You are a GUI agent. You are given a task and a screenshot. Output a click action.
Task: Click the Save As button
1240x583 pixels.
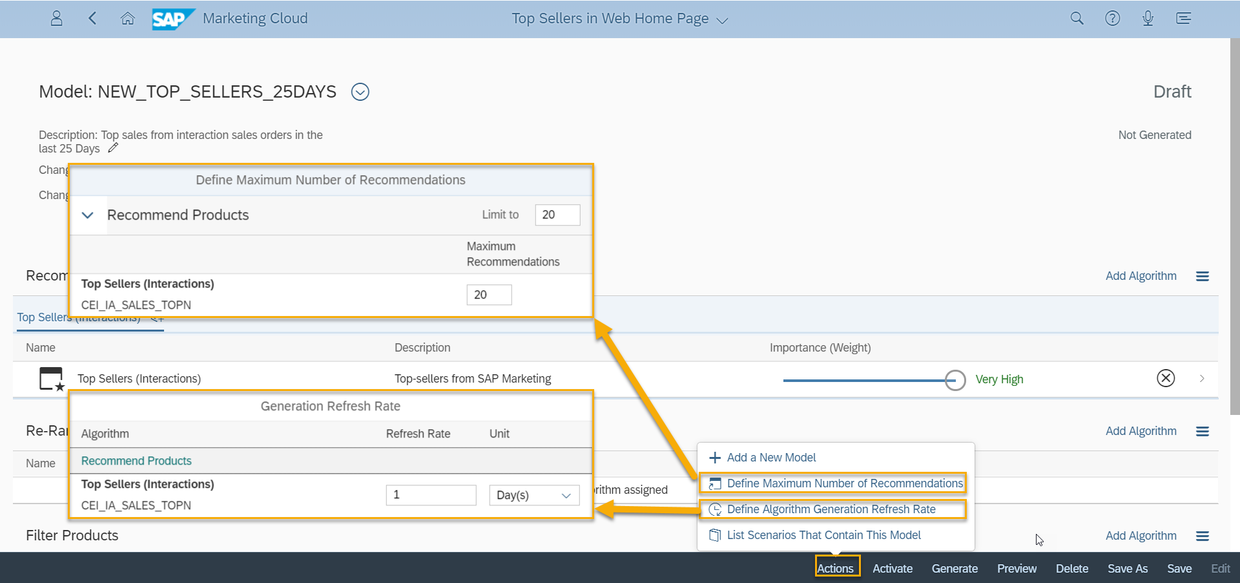point(1128,568)
